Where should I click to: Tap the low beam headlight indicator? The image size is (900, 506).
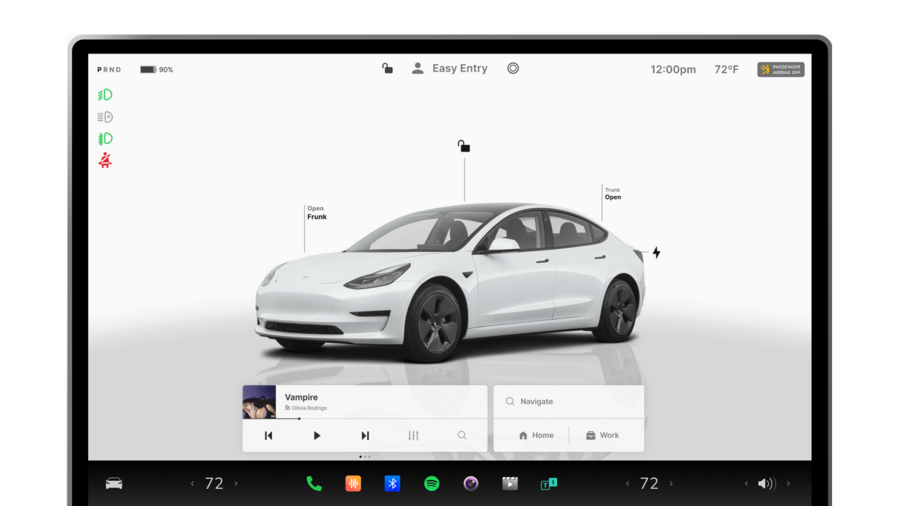(105, 95)
